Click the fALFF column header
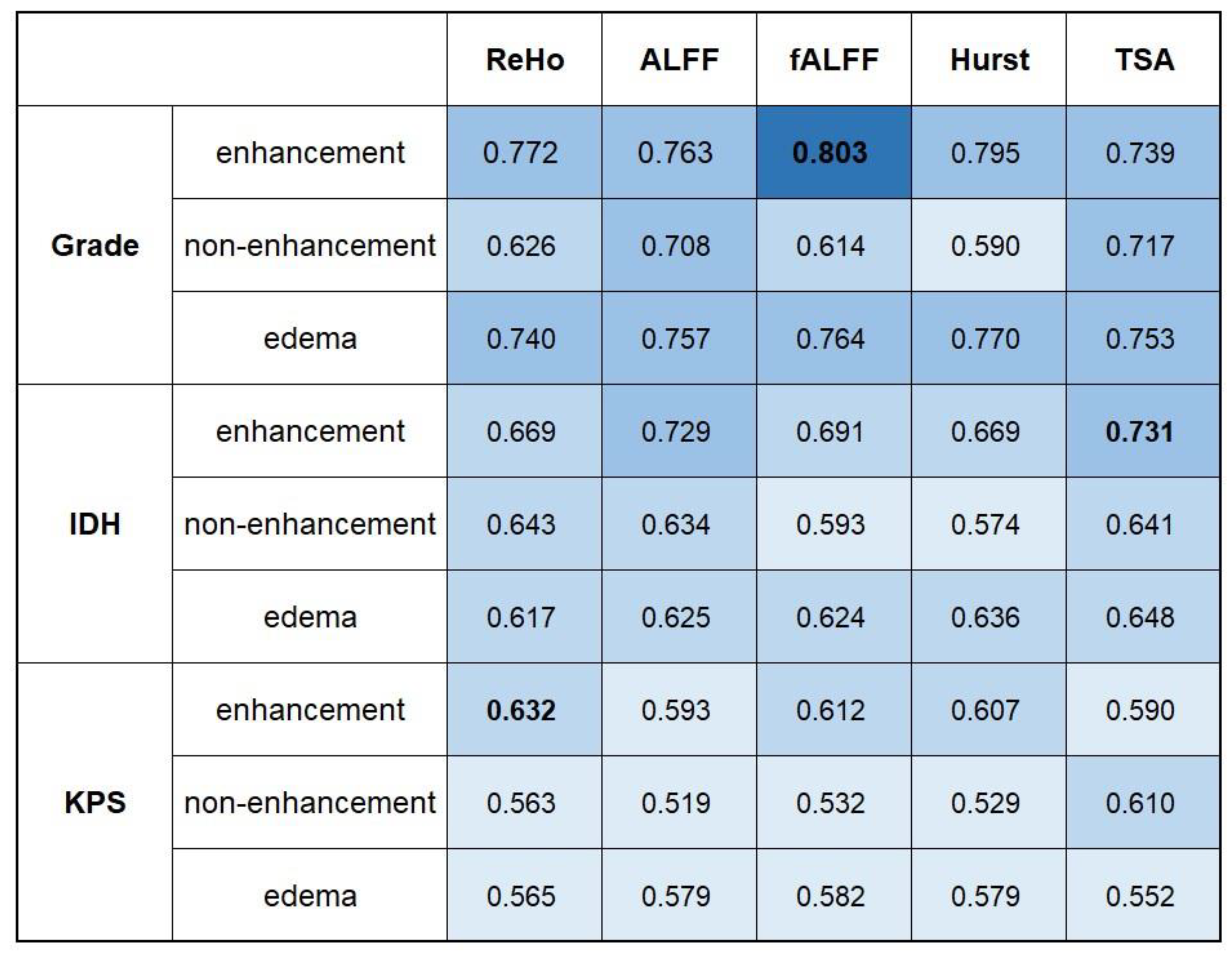The height and width of the screenshot is (960, 1232). [834, 60]
